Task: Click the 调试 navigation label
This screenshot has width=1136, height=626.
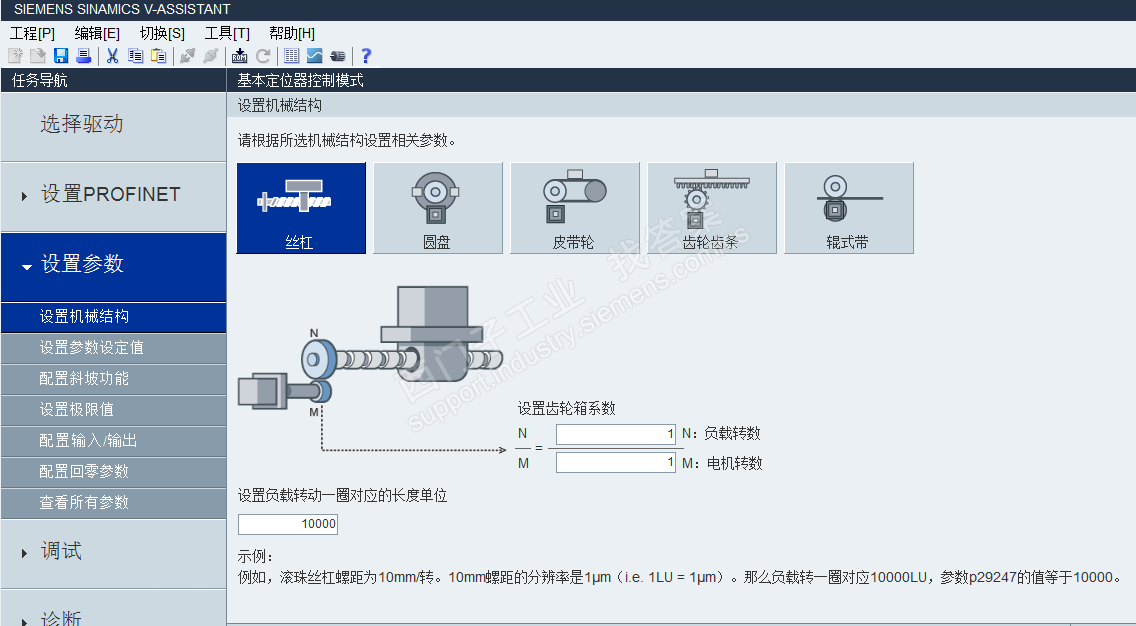Action: point(62,551)
